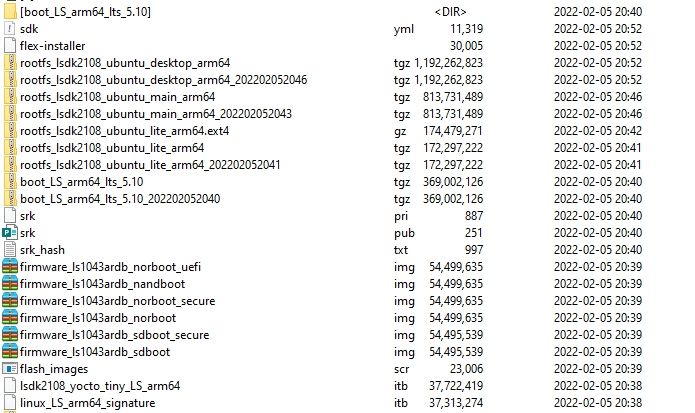Select rootfs_lsdk2108_ubuntu_desktop_arm64_202202052046 file
Image resolution: width=695 pixels, height=413 pixels.
(x=163, y=80)
